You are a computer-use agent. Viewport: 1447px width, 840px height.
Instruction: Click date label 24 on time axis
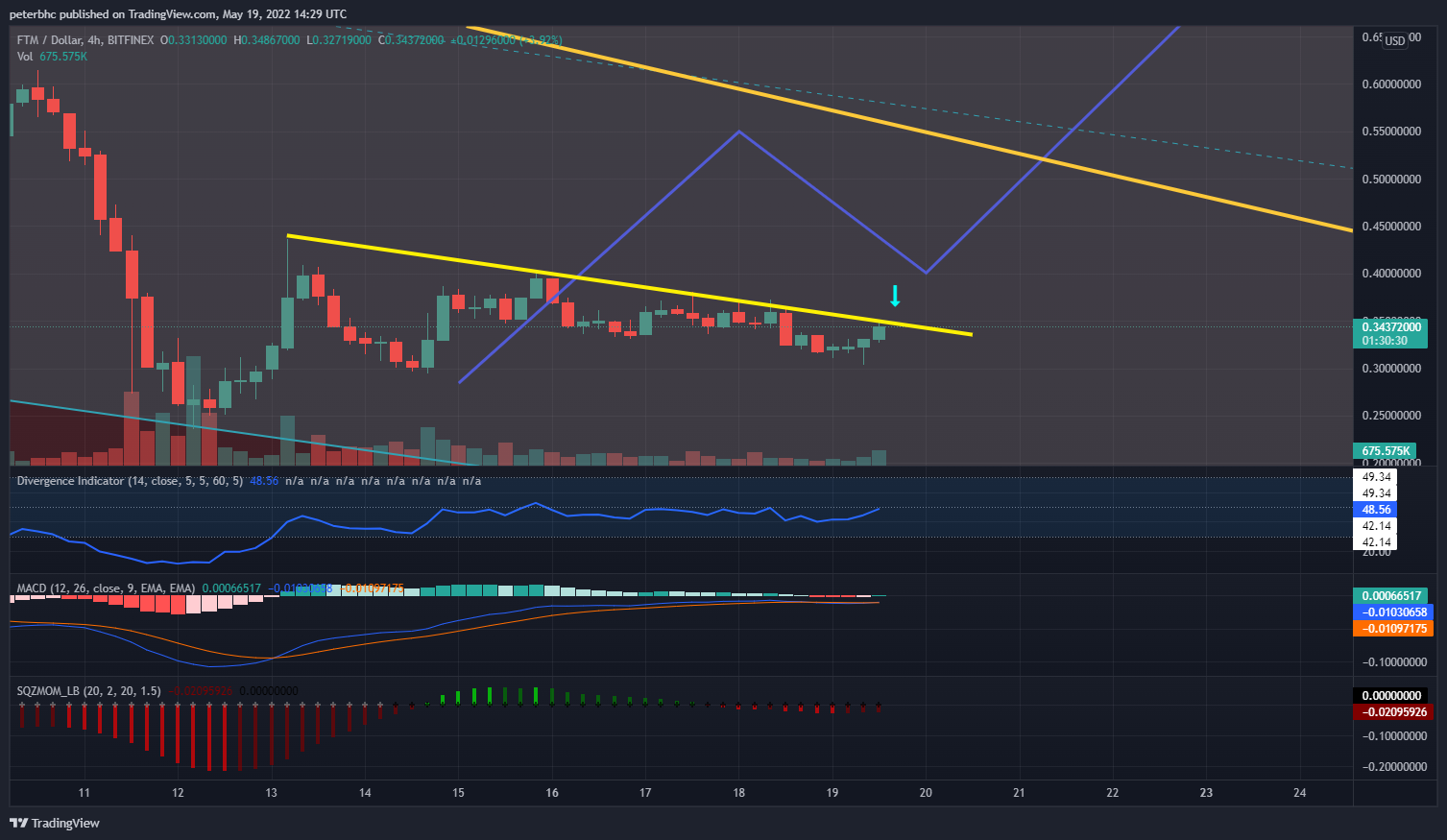click(1300, 793)
